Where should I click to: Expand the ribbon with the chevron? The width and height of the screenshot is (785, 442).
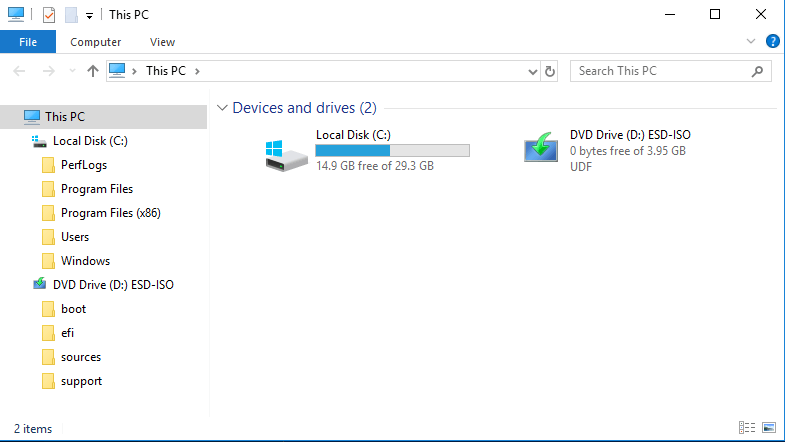point(750,41)
